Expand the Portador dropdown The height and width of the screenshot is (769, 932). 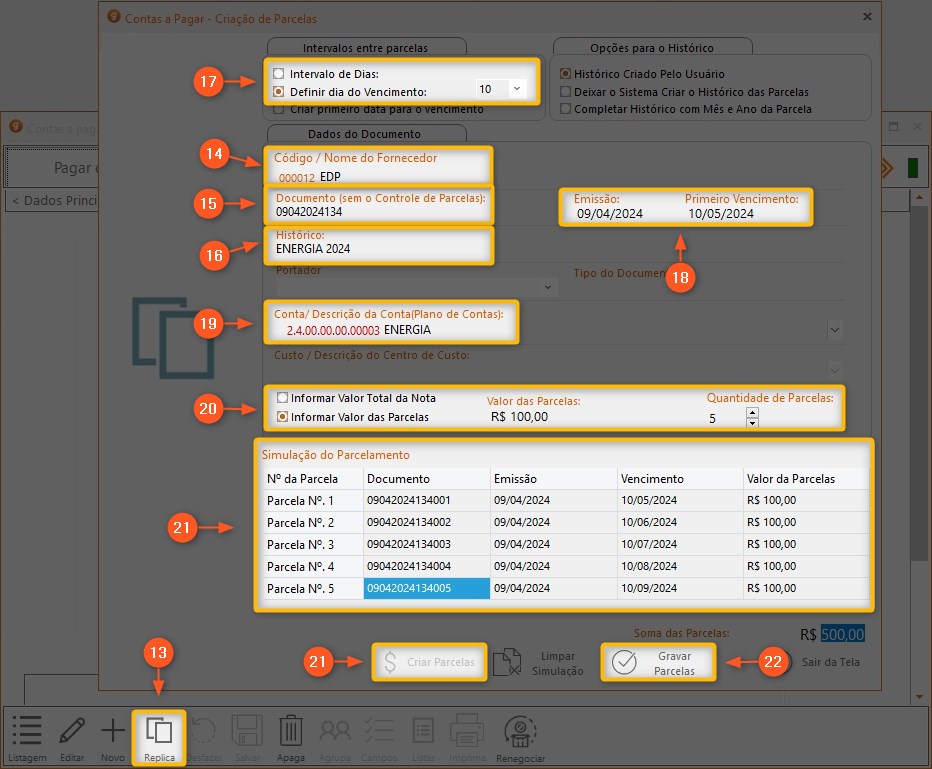coord(548,288)
